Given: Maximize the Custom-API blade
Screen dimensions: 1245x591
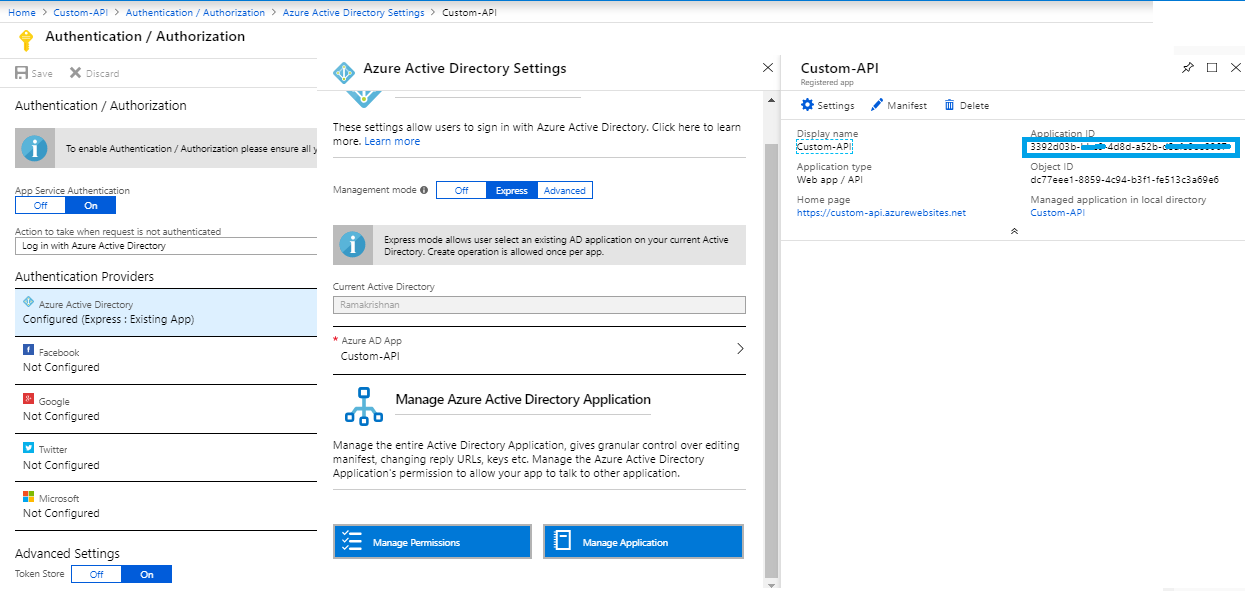Looking at the screenshot, I should click(1212, 67).
